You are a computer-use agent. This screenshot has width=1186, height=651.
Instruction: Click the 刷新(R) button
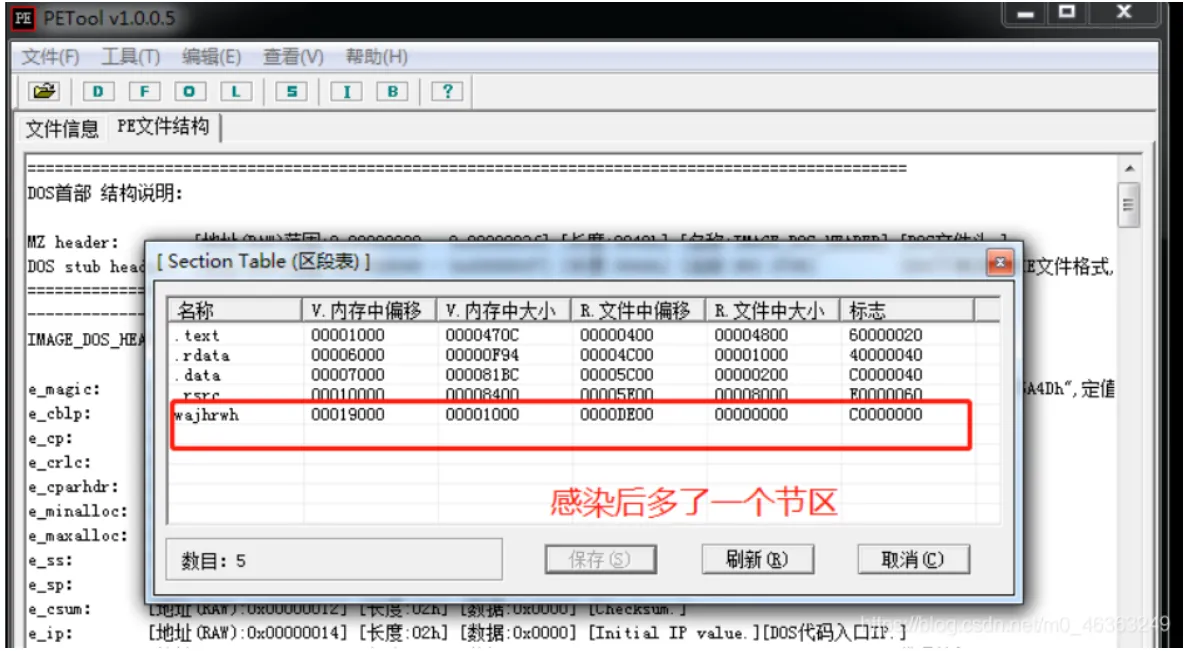point(756,560)
